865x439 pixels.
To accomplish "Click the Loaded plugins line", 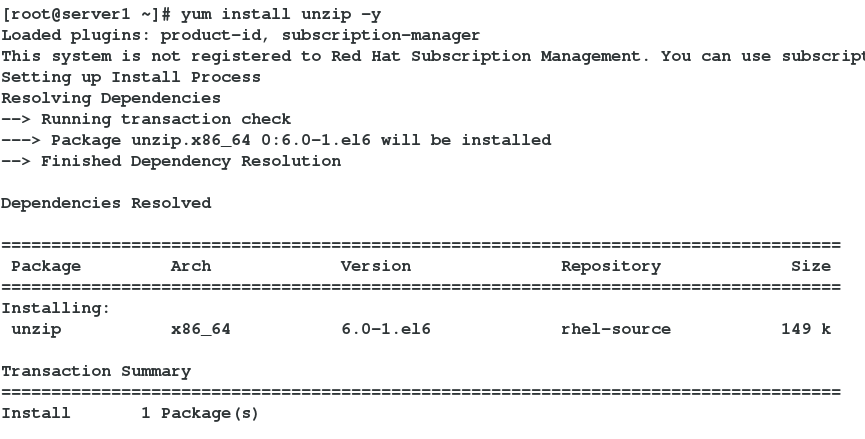I will [241, 35].
